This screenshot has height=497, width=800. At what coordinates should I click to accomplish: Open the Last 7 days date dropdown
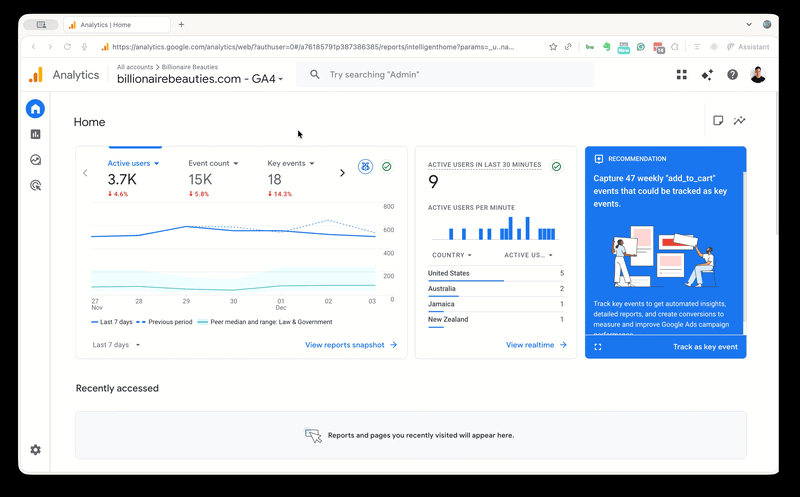[x=116, y=345]
